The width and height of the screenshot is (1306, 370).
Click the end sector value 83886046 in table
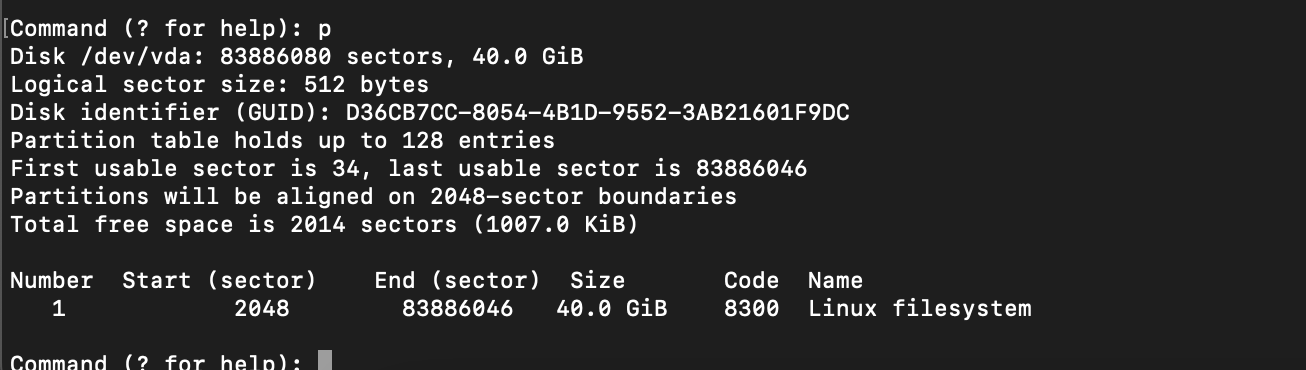(x=457, y=308)
